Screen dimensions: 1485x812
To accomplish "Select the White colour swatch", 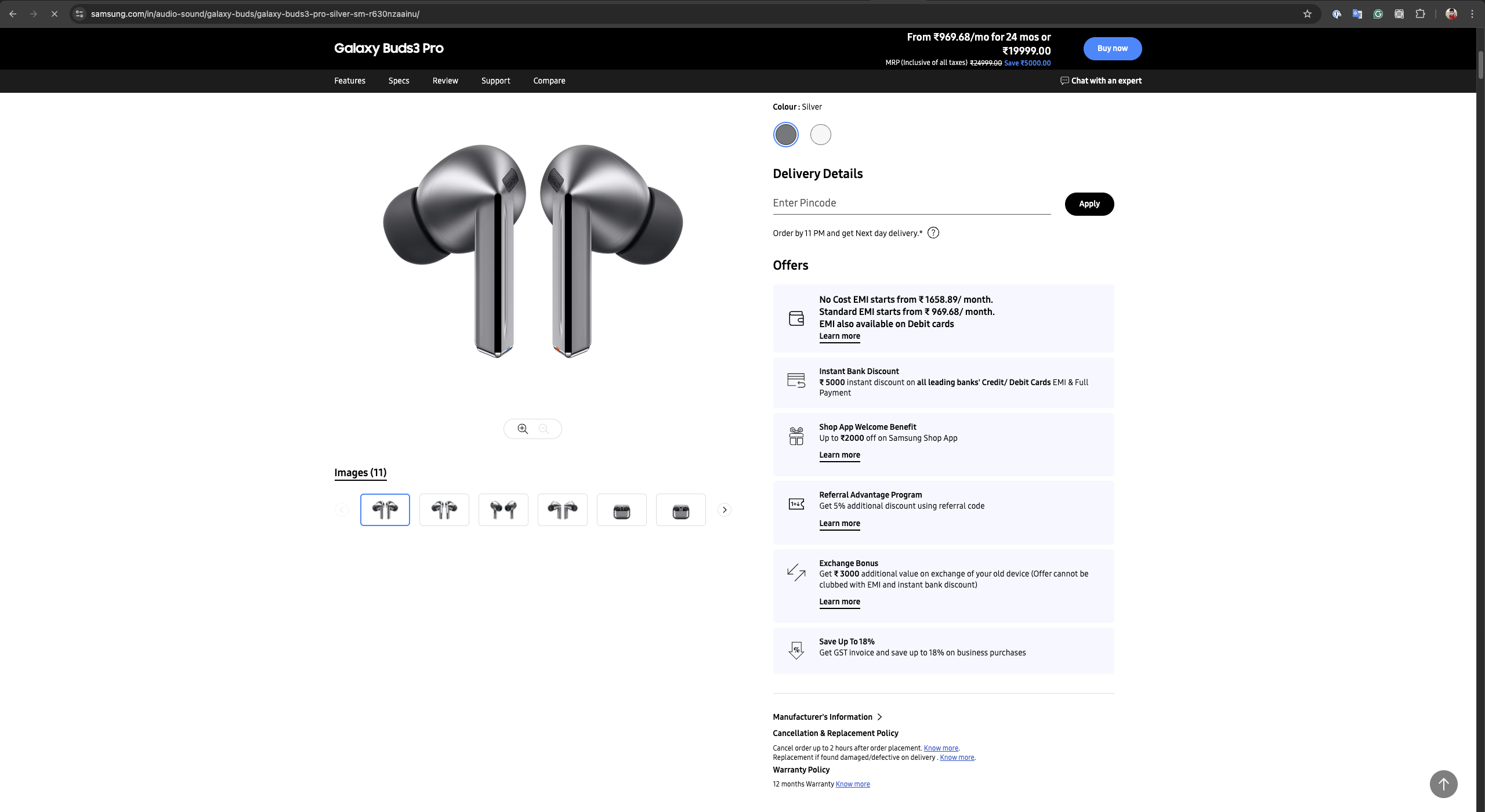I will (820, 135).
